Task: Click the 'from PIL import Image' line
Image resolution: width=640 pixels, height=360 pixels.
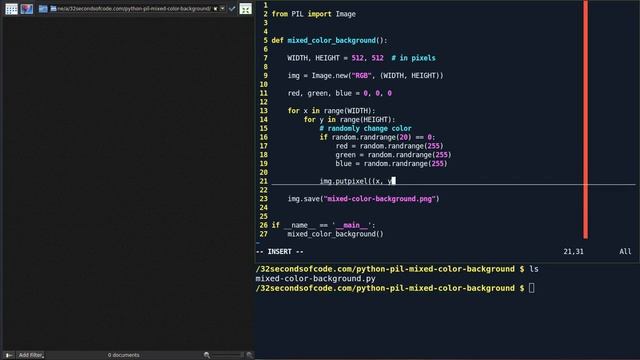Action: click(x=313, y=14)
